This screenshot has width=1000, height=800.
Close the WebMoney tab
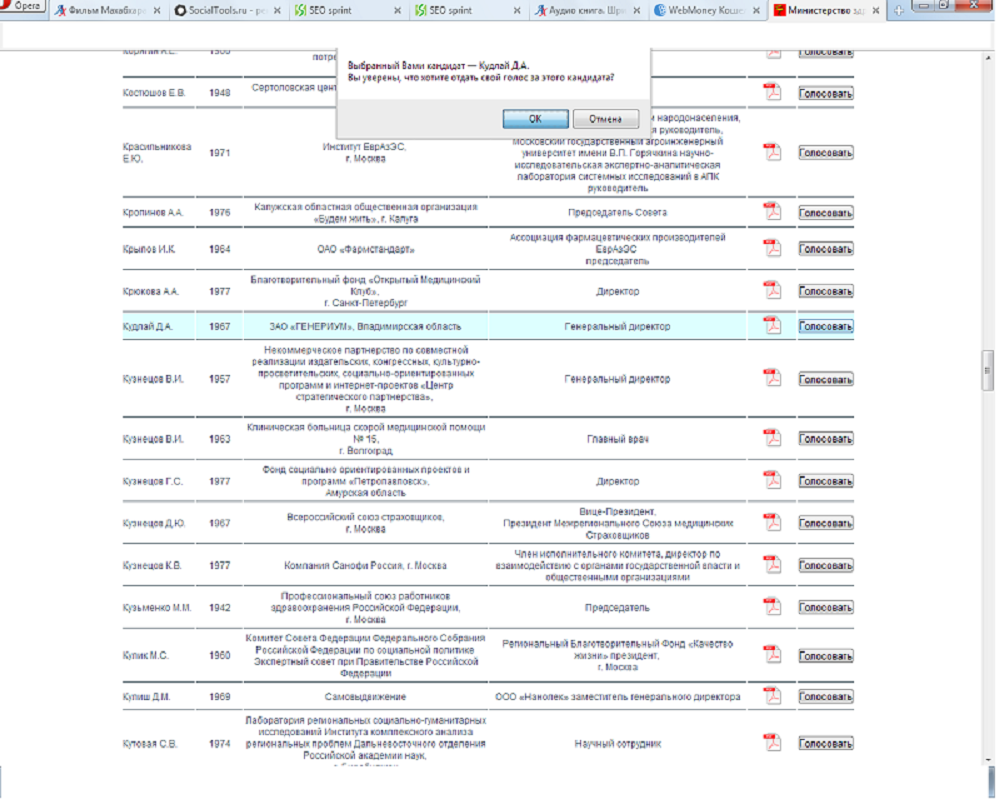pos(756,11)
